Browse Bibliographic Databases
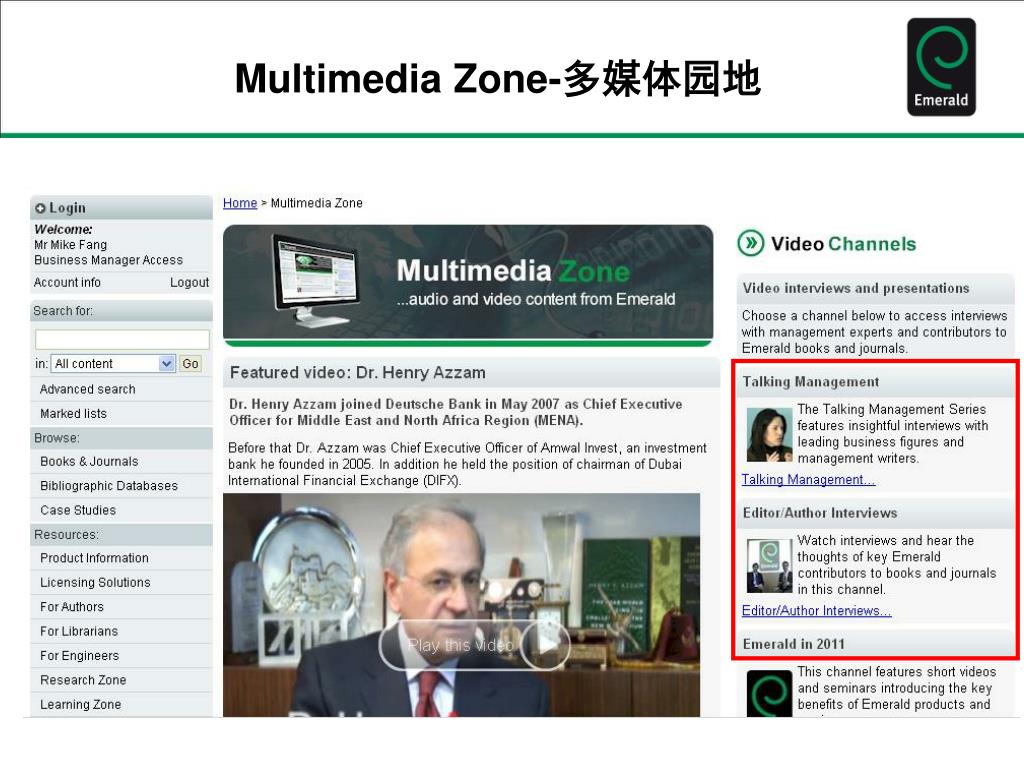 108,486
